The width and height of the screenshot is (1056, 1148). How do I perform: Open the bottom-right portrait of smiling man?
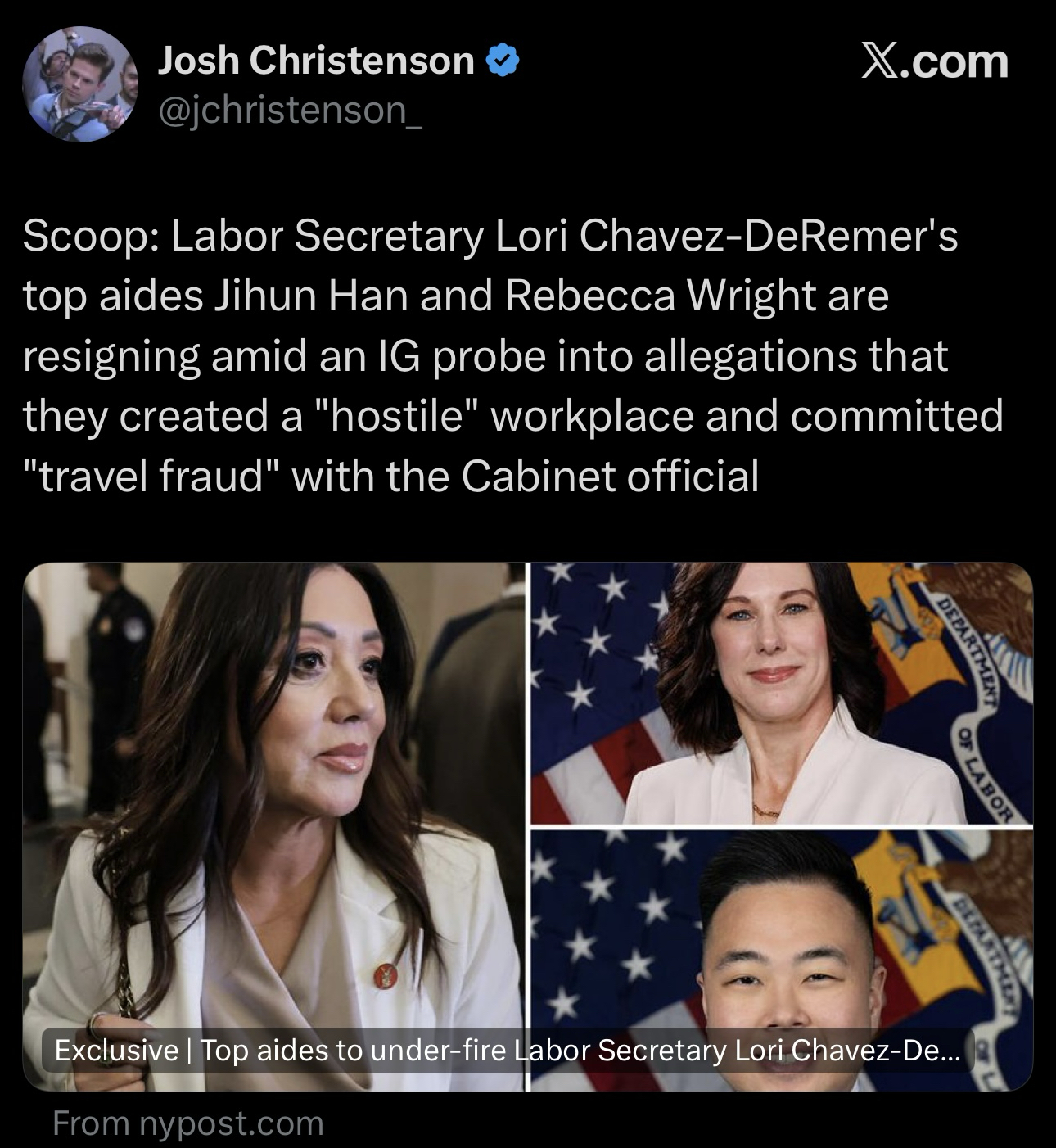tap(782, 960)
